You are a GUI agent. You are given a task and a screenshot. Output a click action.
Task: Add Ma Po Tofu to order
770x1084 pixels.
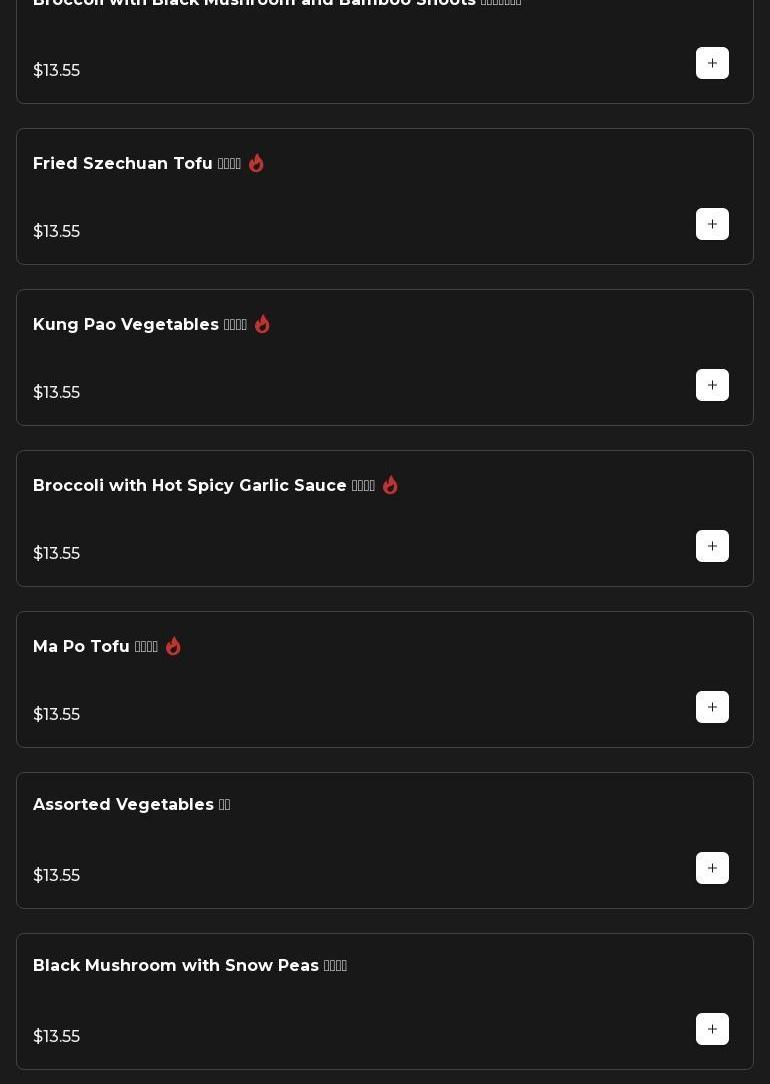click(x=712, y=707)
